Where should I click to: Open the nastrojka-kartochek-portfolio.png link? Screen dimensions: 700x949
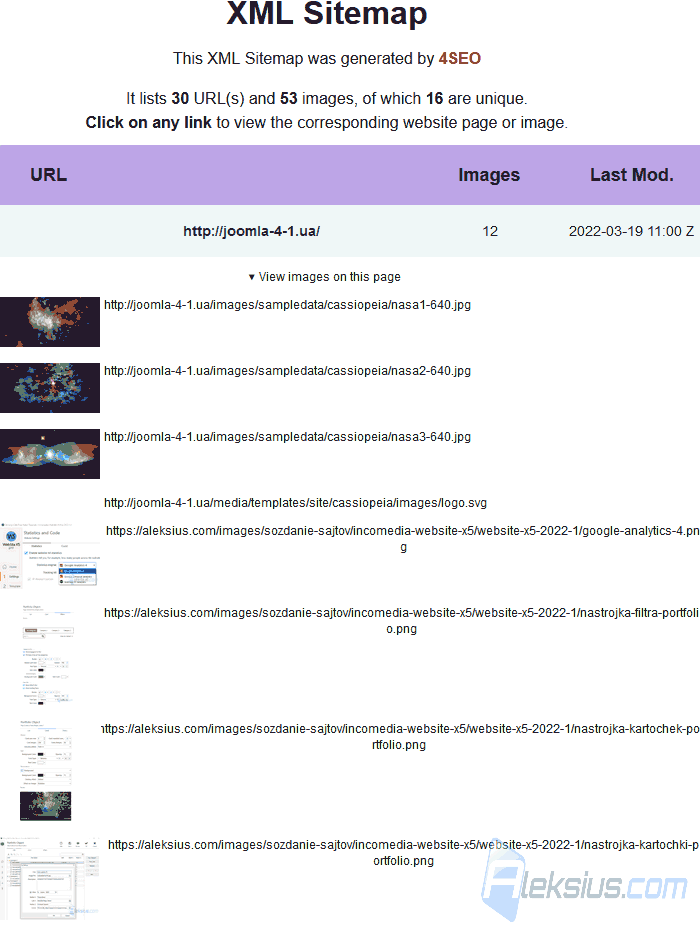pos(400,737)
